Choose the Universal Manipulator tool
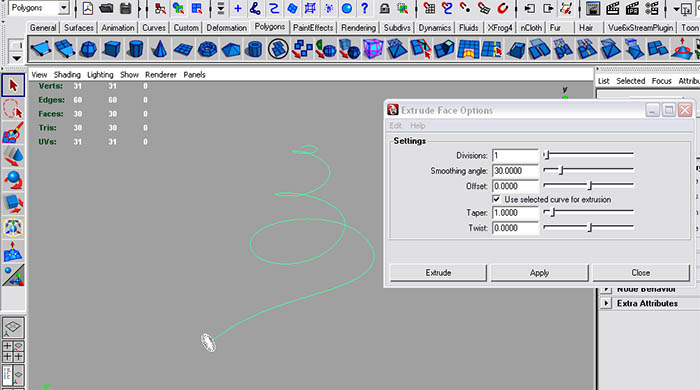 pos(13,227)
